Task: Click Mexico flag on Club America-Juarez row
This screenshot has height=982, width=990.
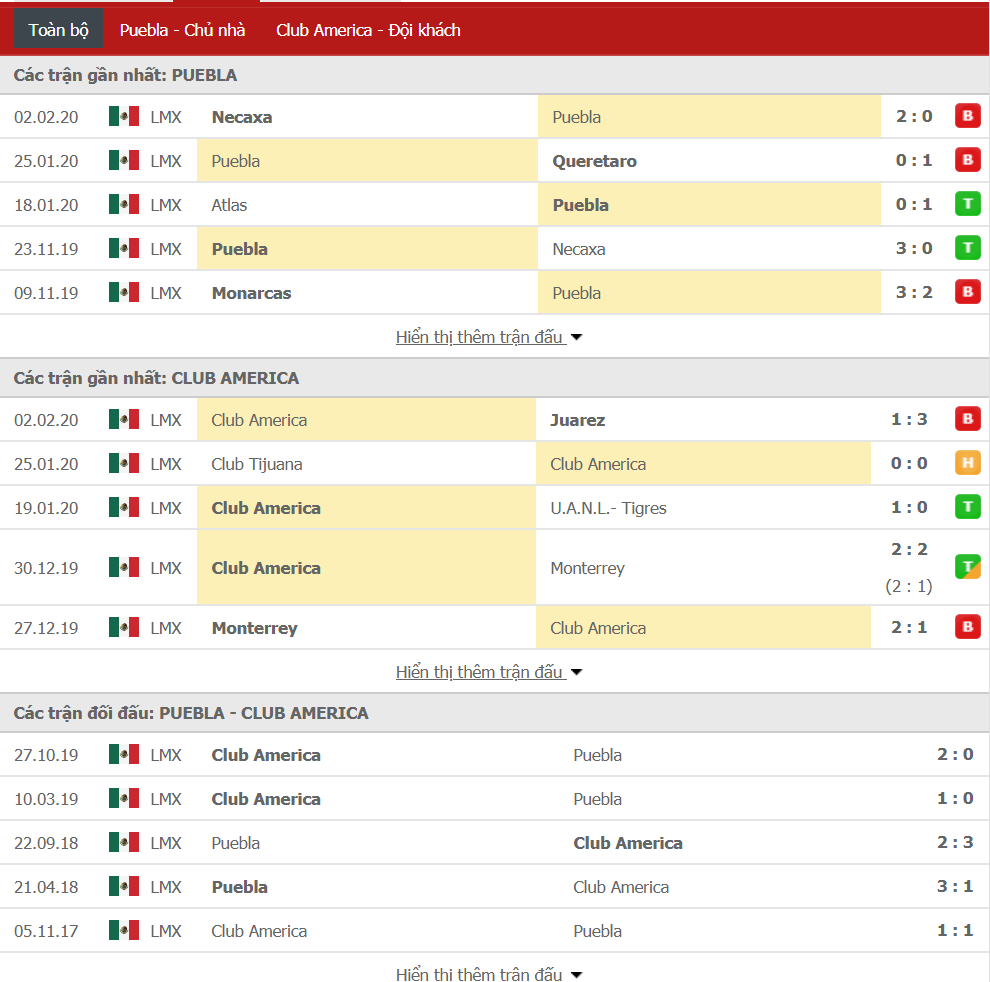Action: tap(124, 419)
